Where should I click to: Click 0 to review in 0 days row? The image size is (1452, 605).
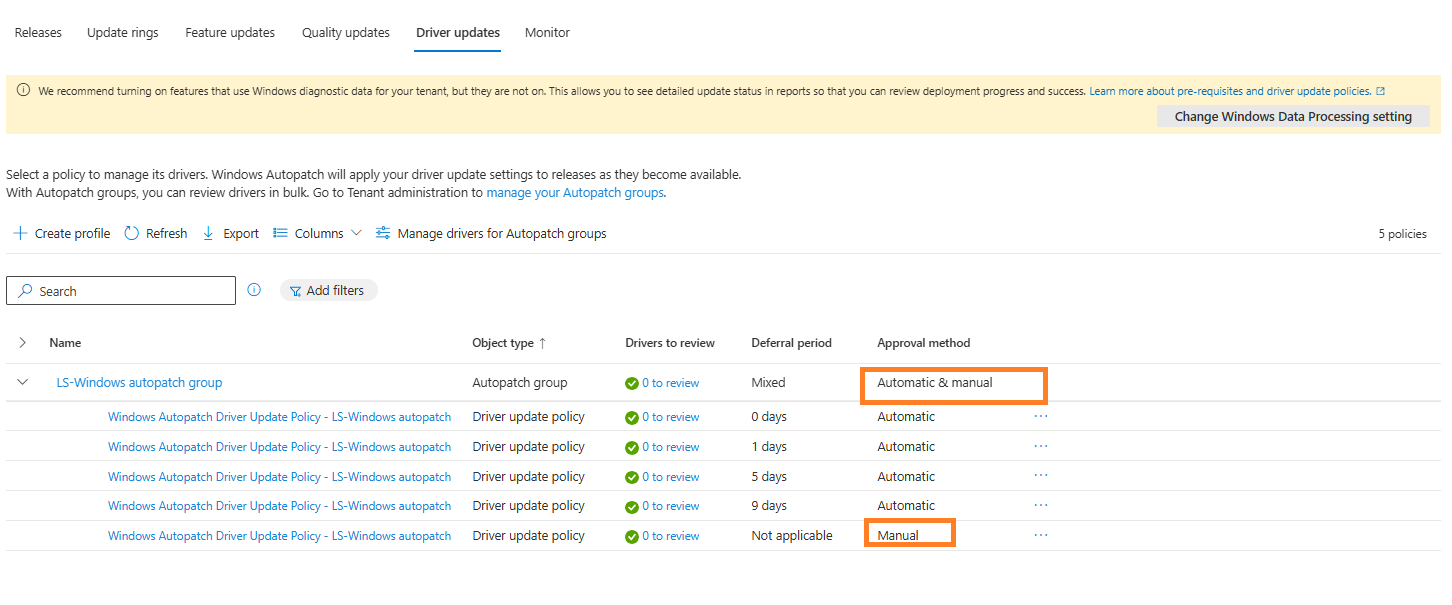pos(670,417)
